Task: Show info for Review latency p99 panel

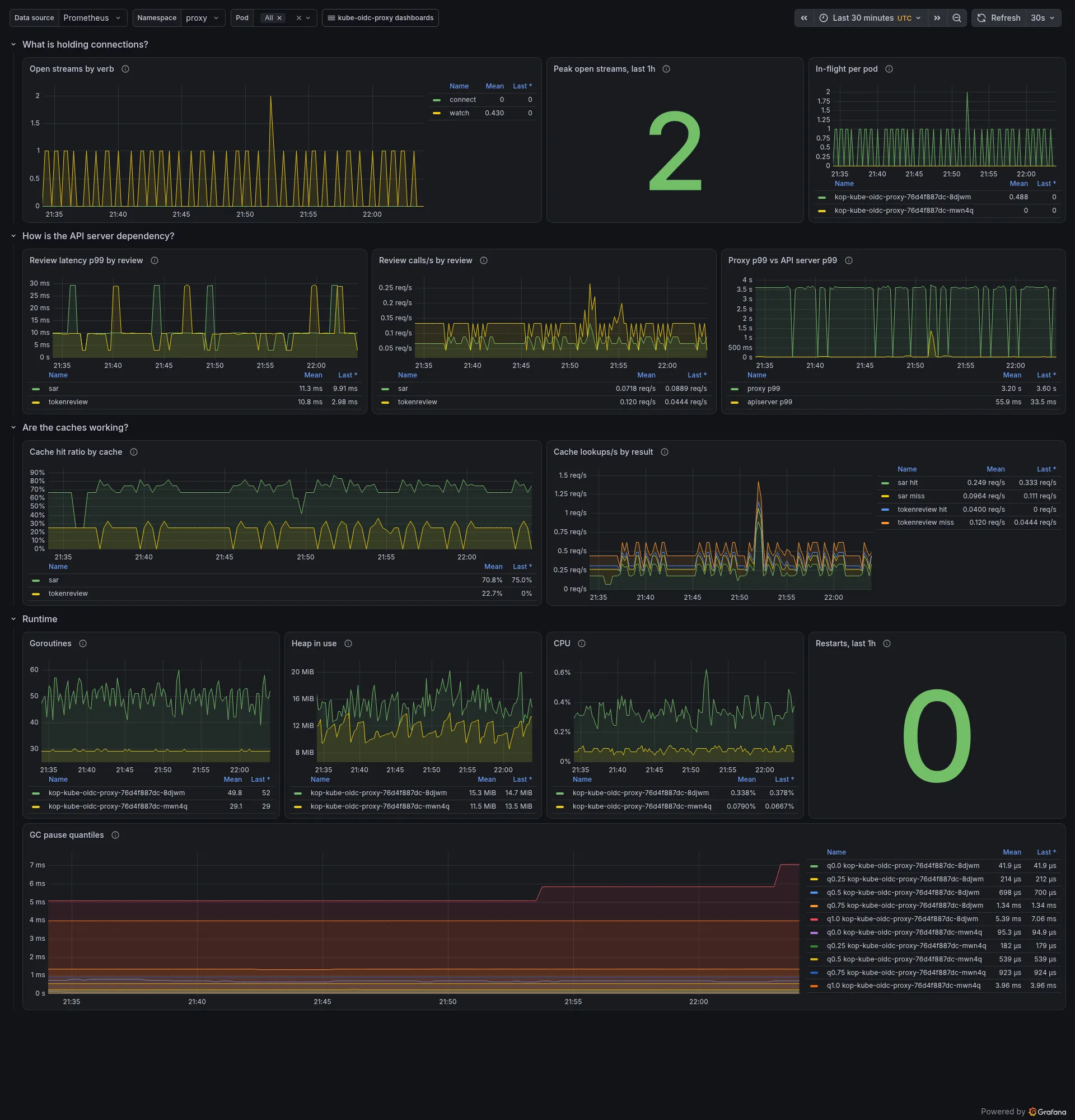Action: [x=154, y=260]
